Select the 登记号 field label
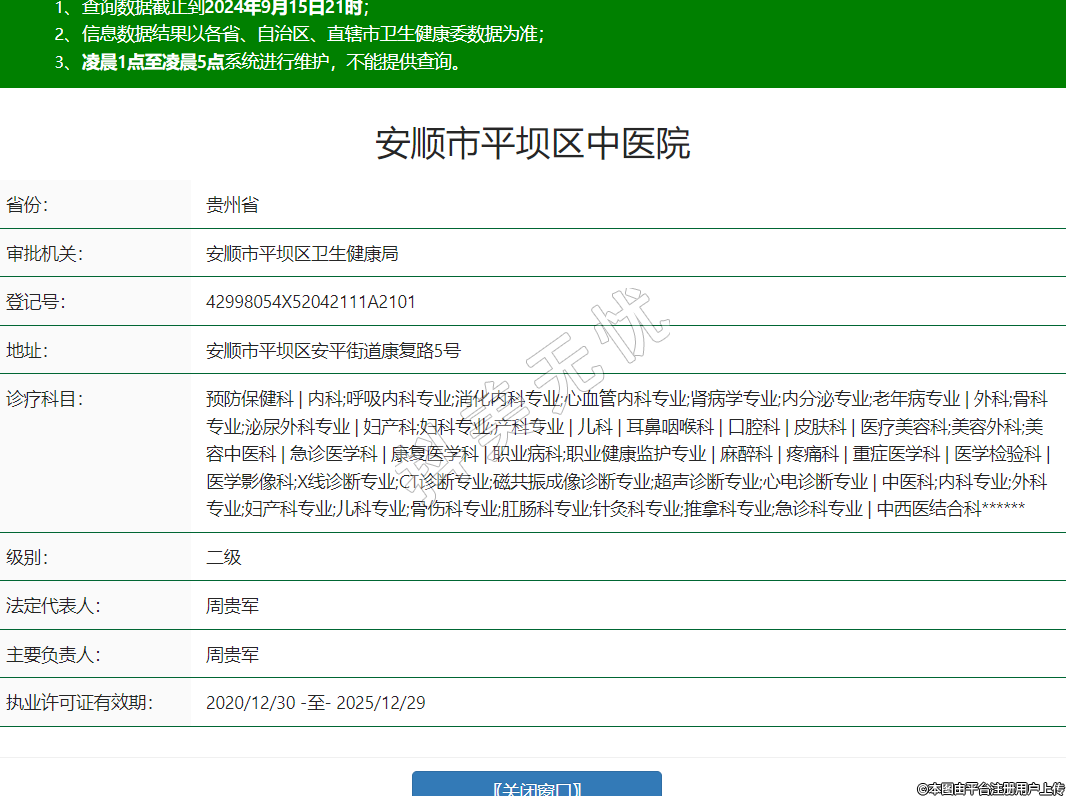 (x=35, y=302)
